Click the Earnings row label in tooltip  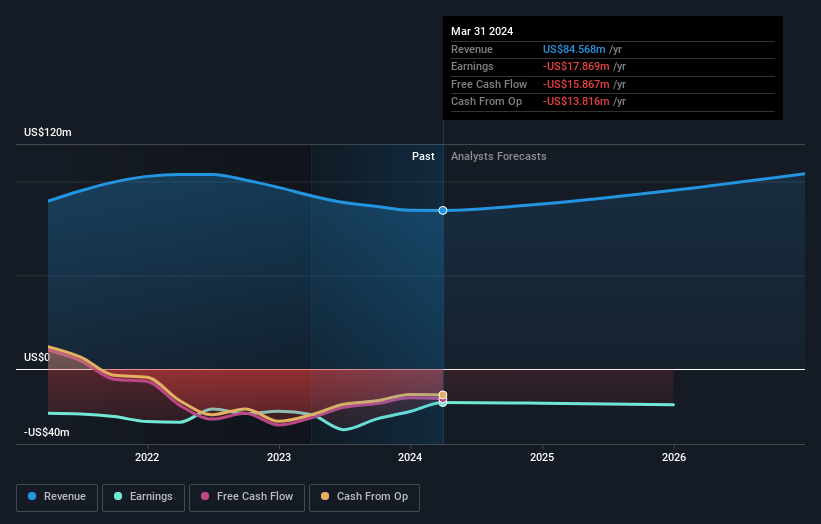pyautogui.click(x=472, y=66)
